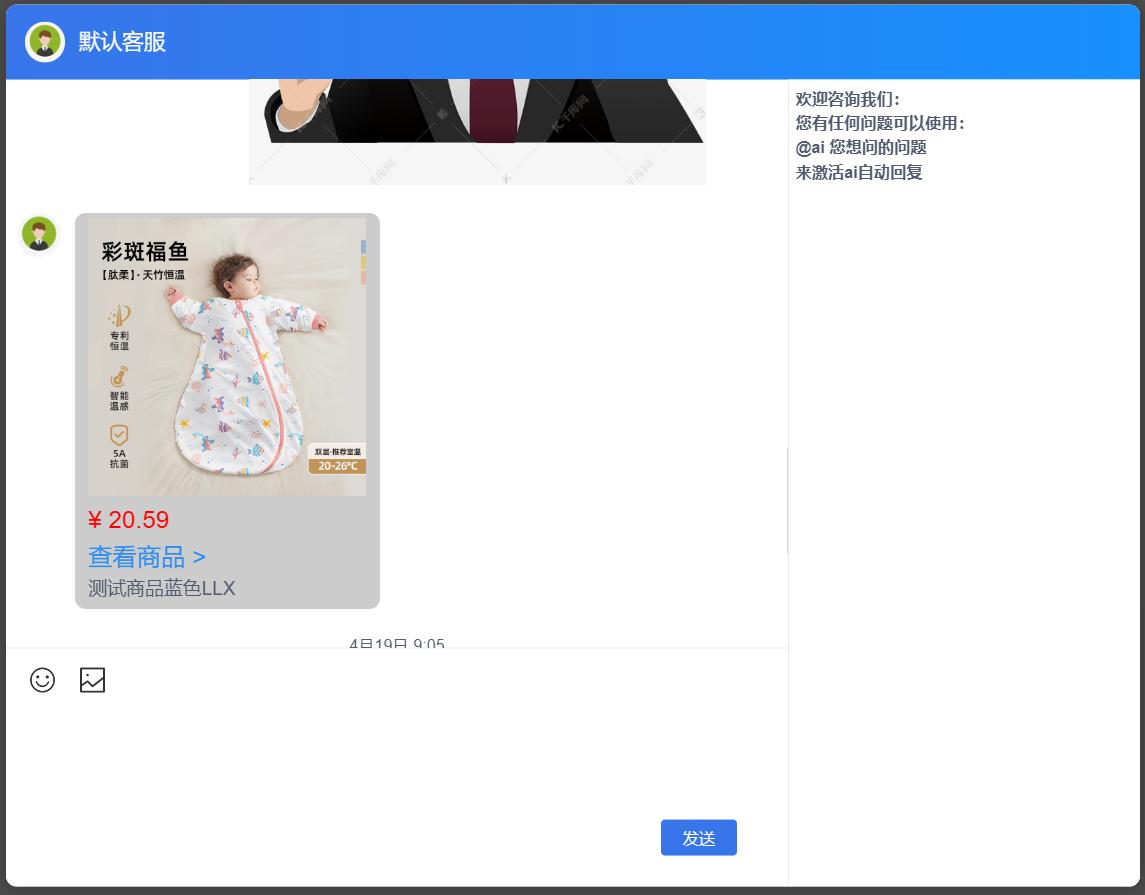Click the baby sleeping bag product image
Screen dimensions: 1145x895
click(227, 357)
